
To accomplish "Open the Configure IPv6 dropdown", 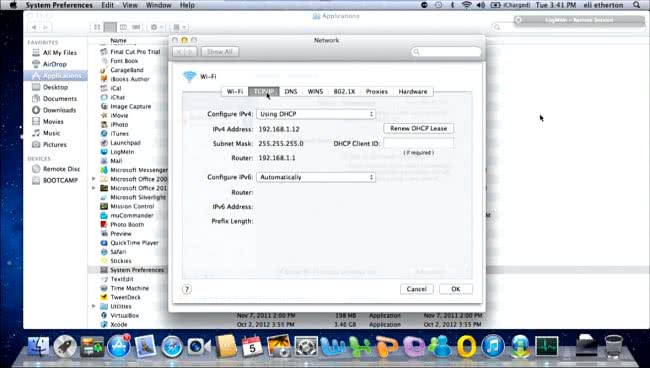I will pos(316,177).
